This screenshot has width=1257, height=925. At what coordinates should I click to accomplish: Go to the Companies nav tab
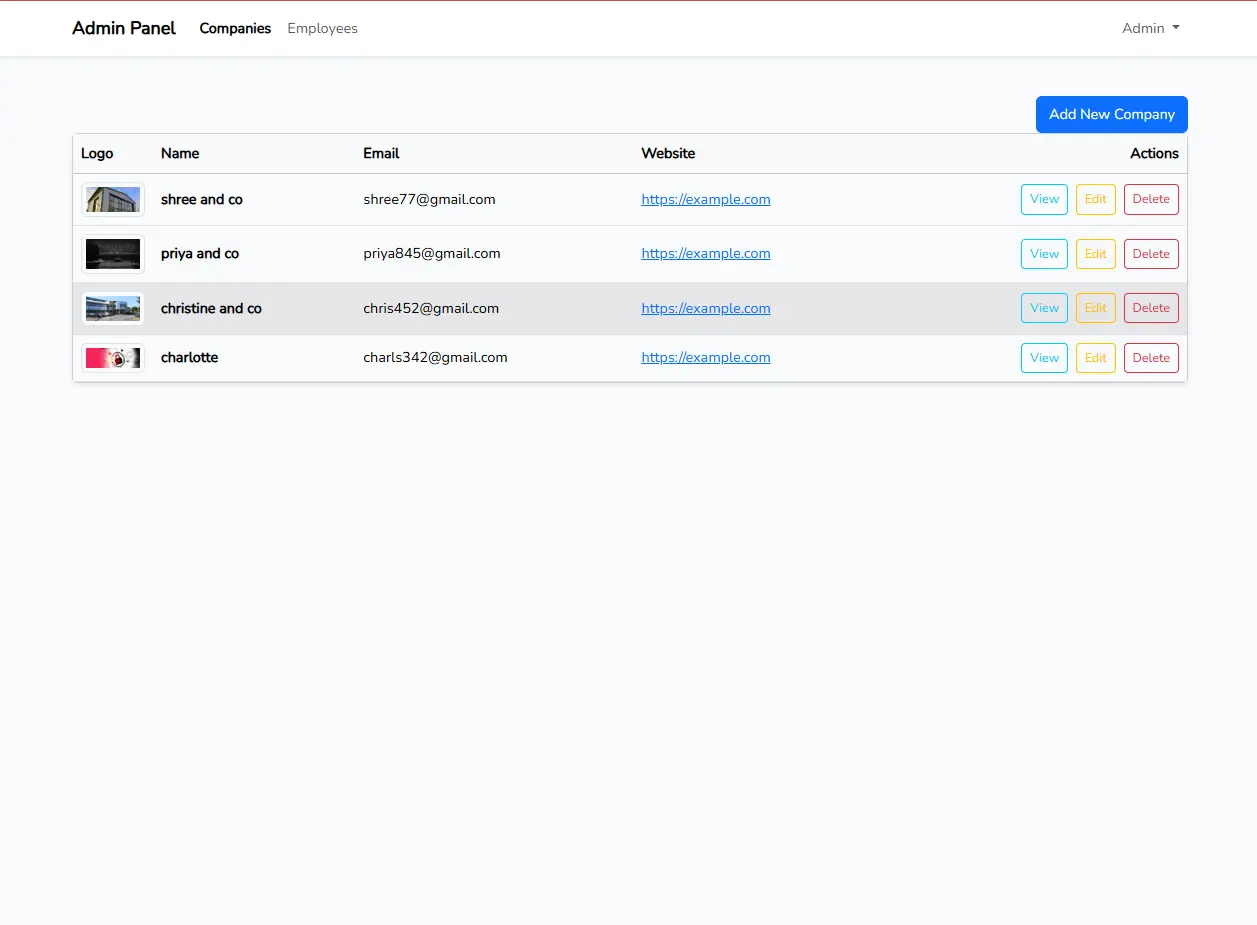click(235, 28)
